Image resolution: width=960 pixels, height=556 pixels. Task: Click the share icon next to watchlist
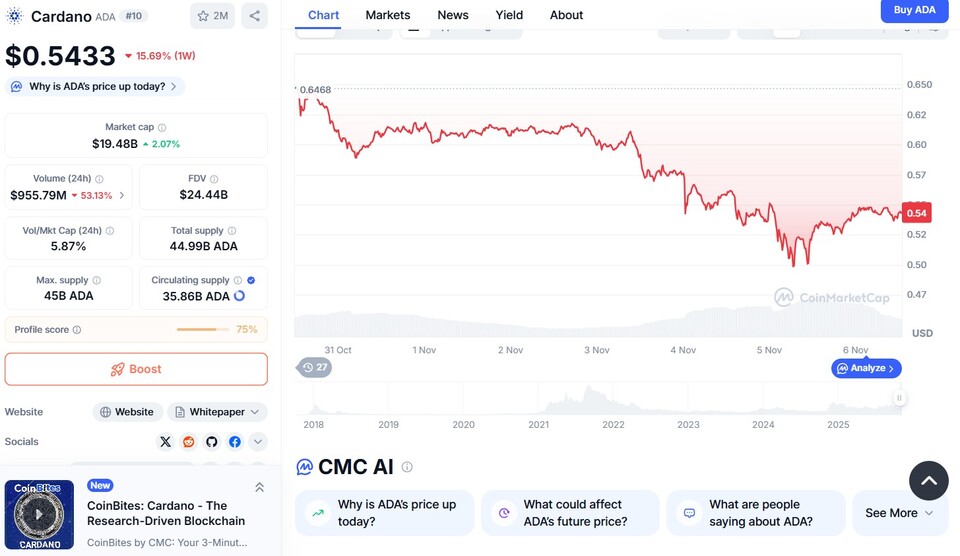coord(254,16)
